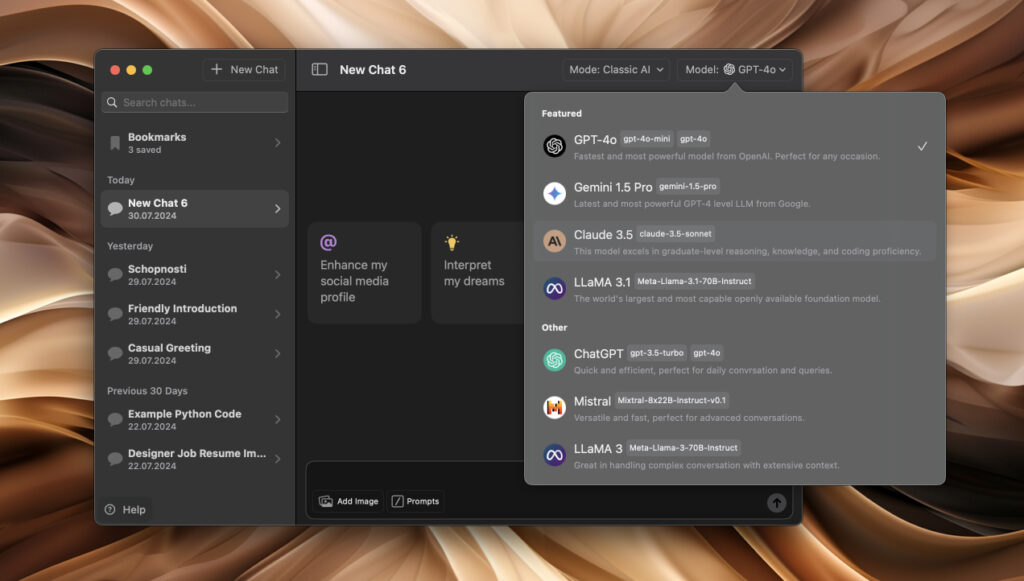Choose Interpret my dreams card
1024x581 pixels.
click(478, 272)
